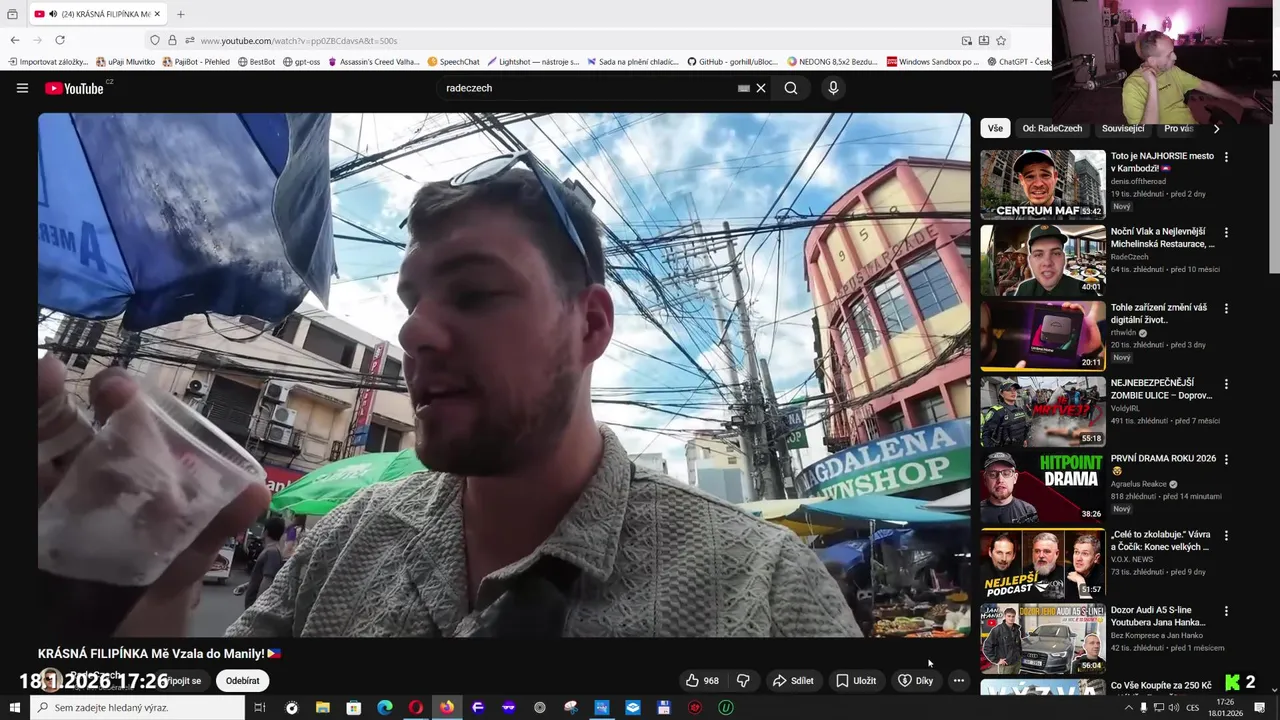Open Task View on taskbar

(259, 708)
